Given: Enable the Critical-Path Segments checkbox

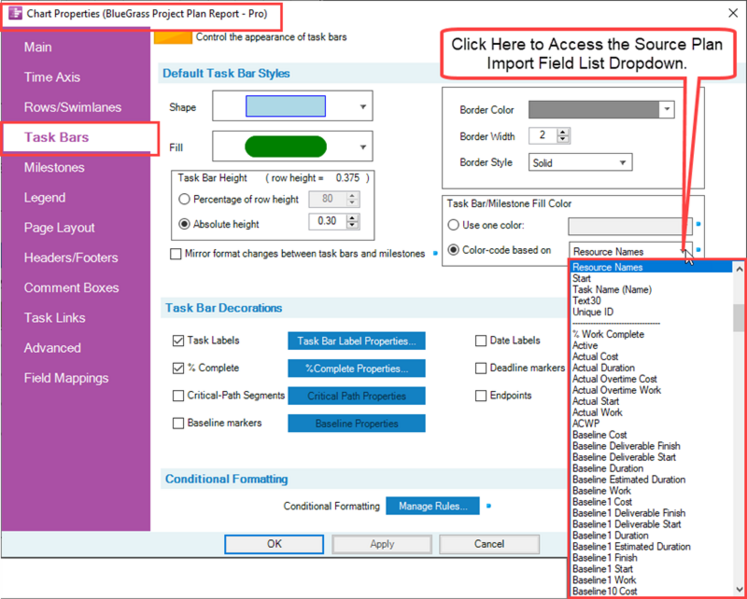Looking at the screenshot, I should [x=178, y=396].
